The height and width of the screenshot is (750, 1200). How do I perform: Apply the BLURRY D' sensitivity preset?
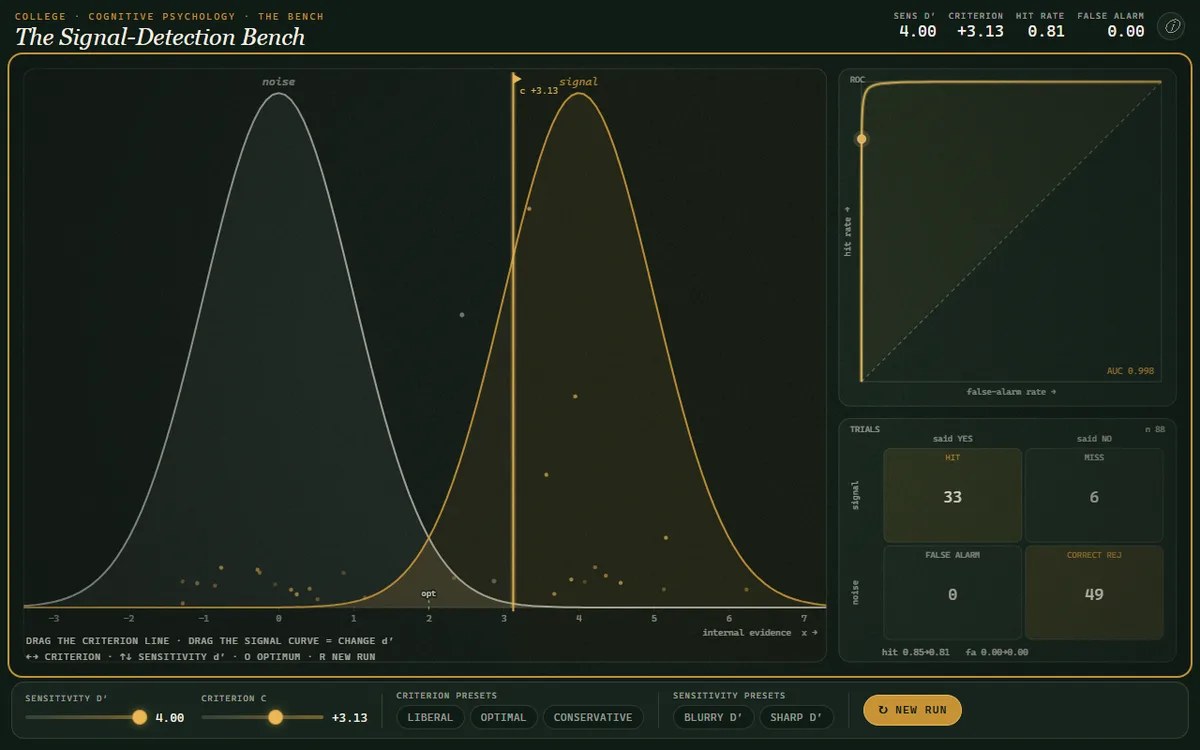coord(712,717)
